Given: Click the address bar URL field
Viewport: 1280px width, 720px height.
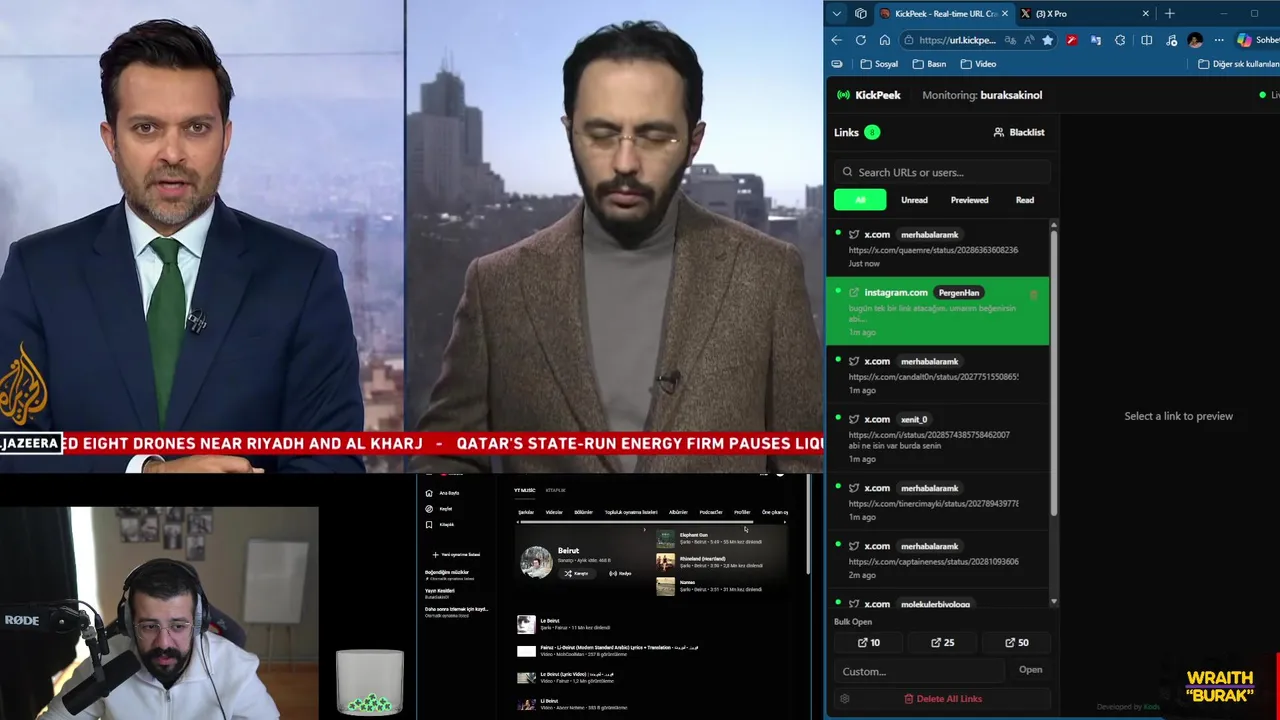Looking at the screenshot, I should click(x=956, y=40).
